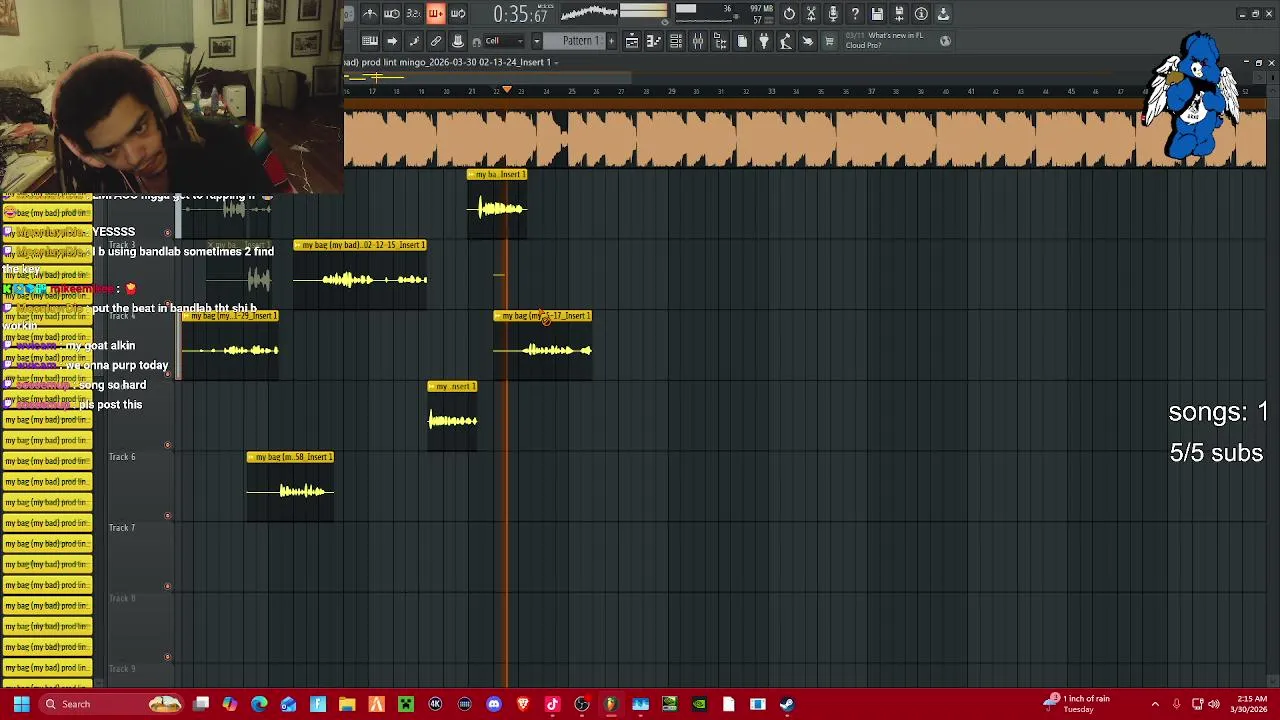Open the piano roll view

[654, 41]
